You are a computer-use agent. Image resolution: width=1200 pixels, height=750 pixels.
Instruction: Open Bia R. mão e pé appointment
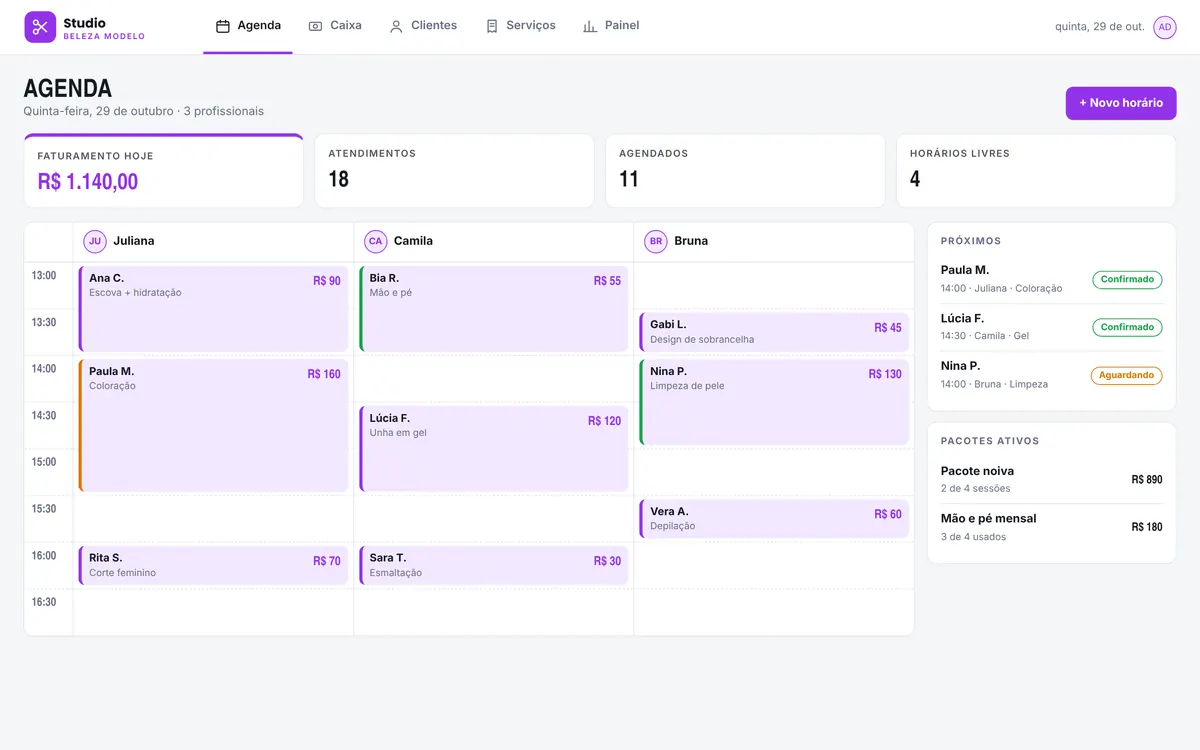494,309
